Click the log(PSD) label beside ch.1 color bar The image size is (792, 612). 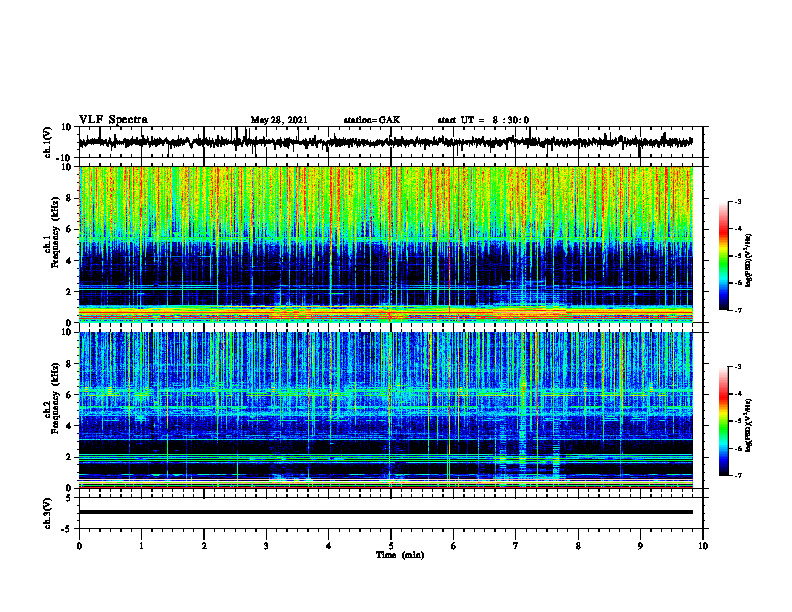749,261
